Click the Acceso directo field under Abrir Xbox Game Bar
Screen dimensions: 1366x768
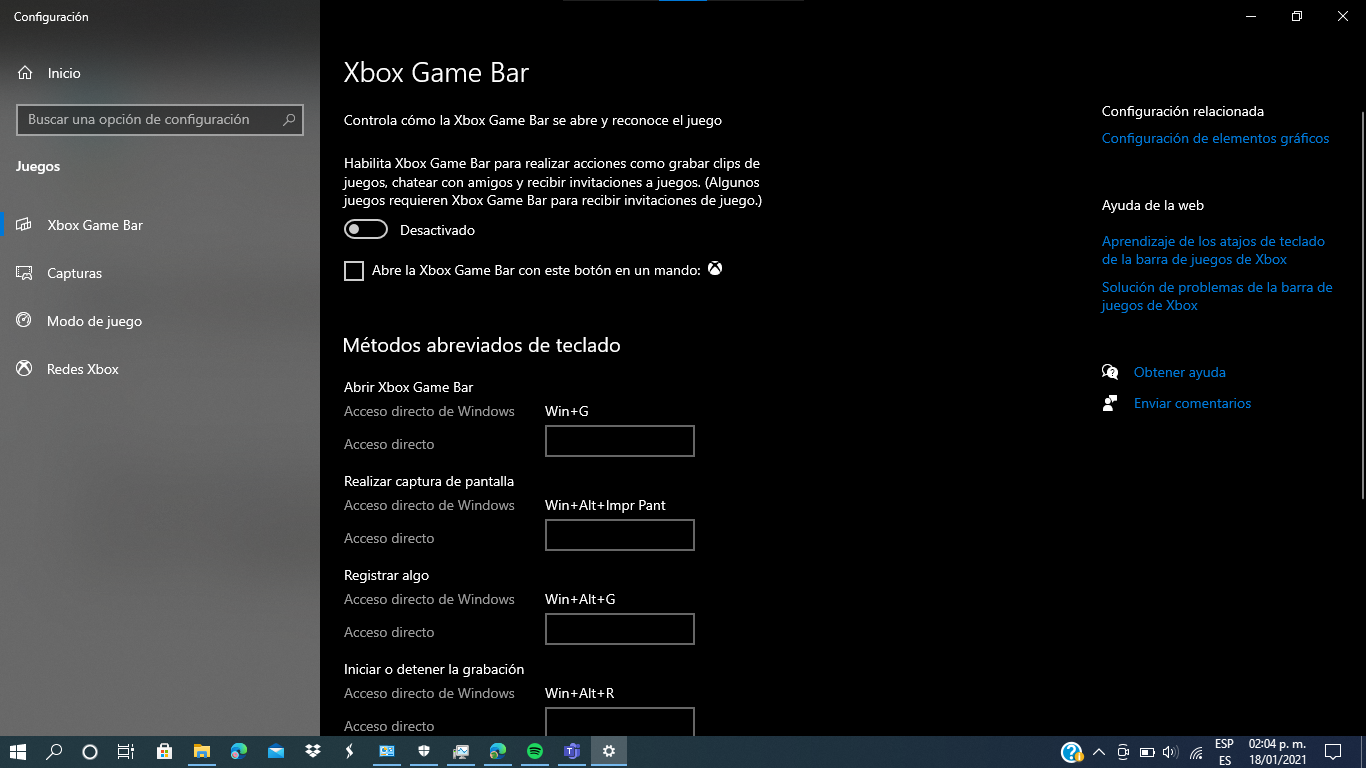[619, 440]
